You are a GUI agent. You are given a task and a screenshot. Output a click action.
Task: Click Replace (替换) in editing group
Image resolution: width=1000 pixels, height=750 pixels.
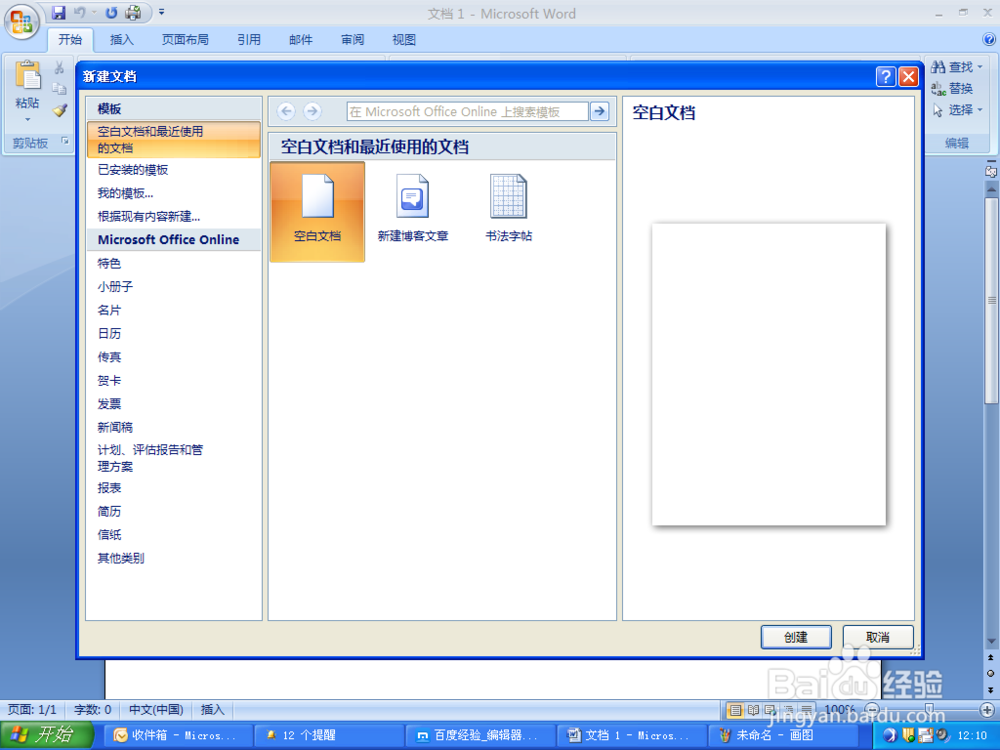coord(952,88)
